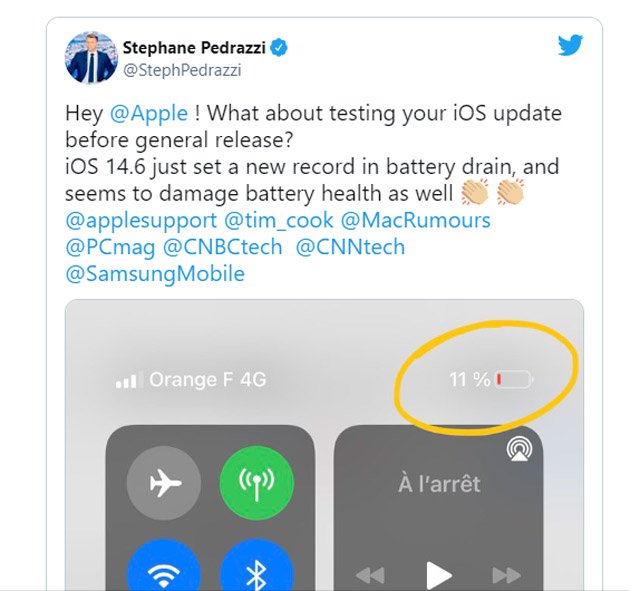
Task: Open the @MacRumours mention
Action: click(x=416, y=221)
